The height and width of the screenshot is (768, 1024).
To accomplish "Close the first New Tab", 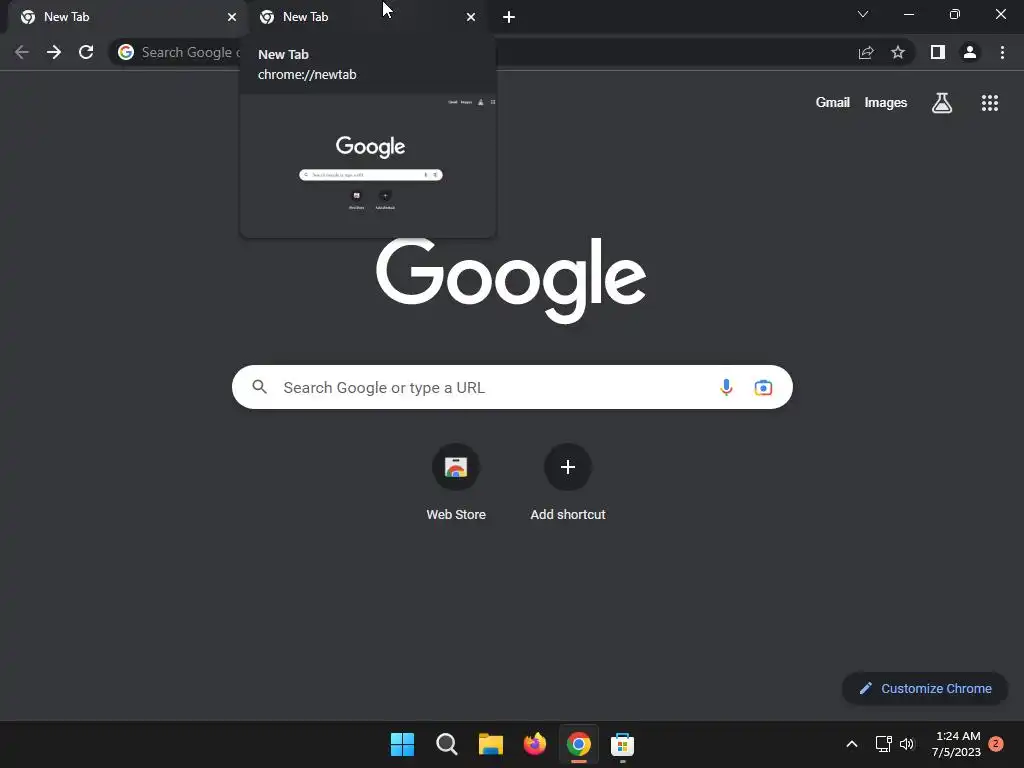I will (232, 17).
